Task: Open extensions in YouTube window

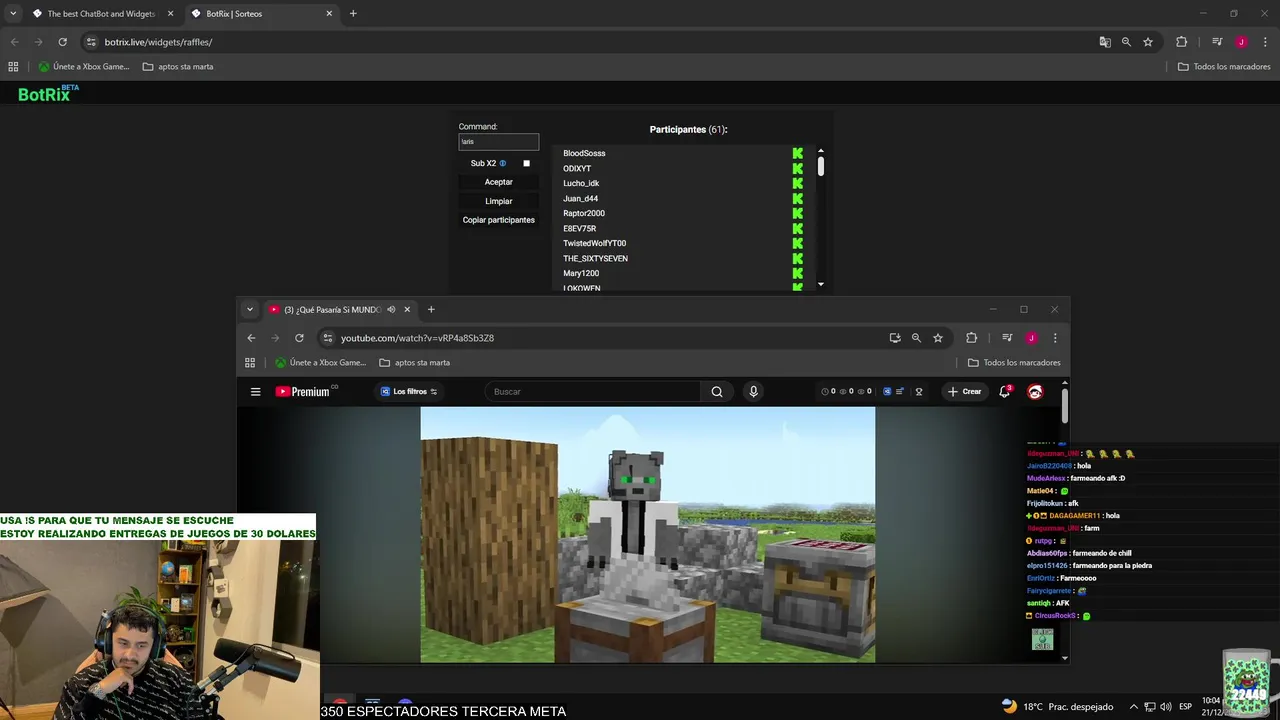Action: pyautogui.click(x=971, y=338)
